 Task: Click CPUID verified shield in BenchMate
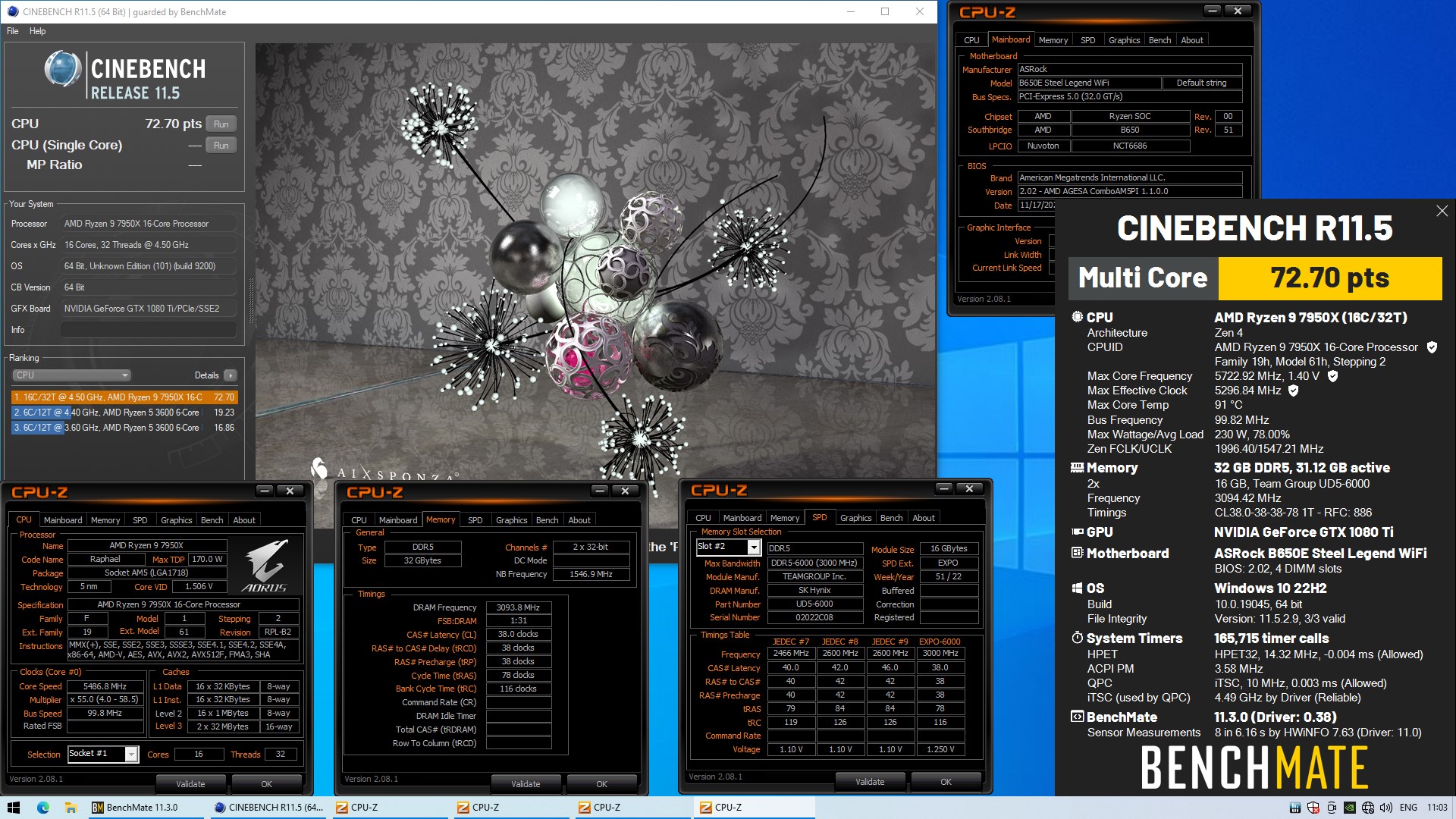[1432, 347]
